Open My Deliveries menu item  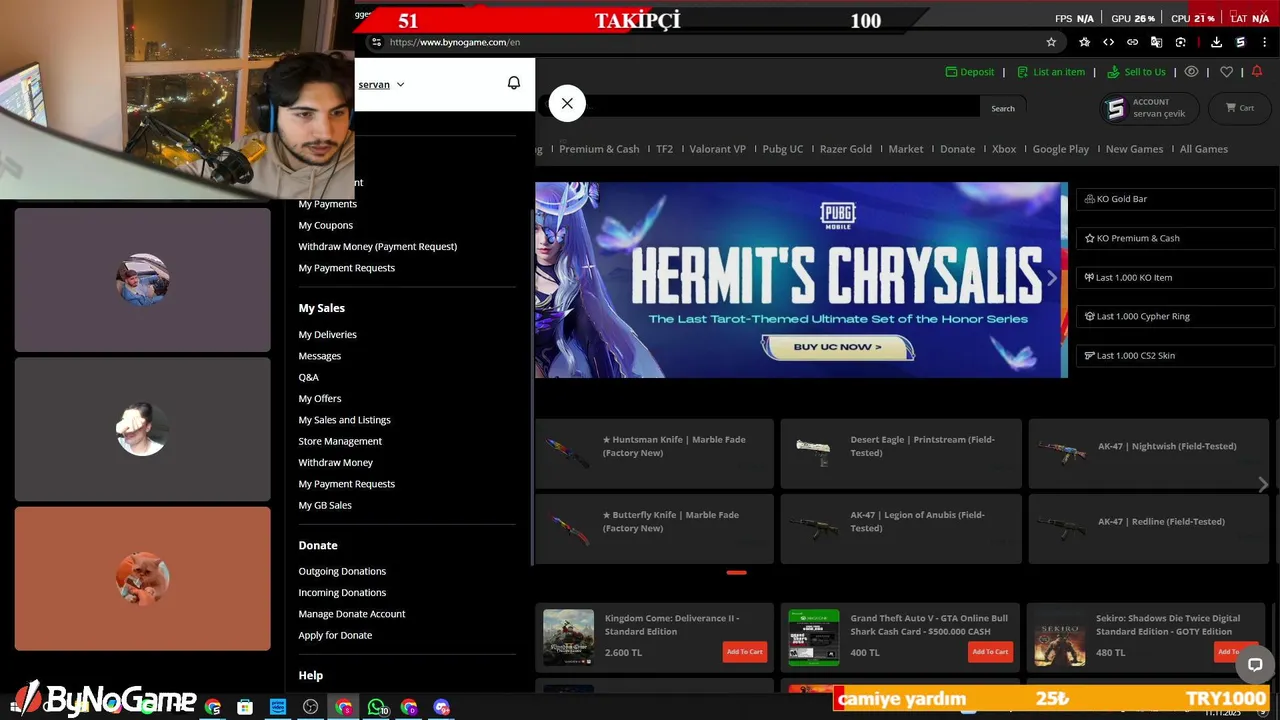pos(327,334)
